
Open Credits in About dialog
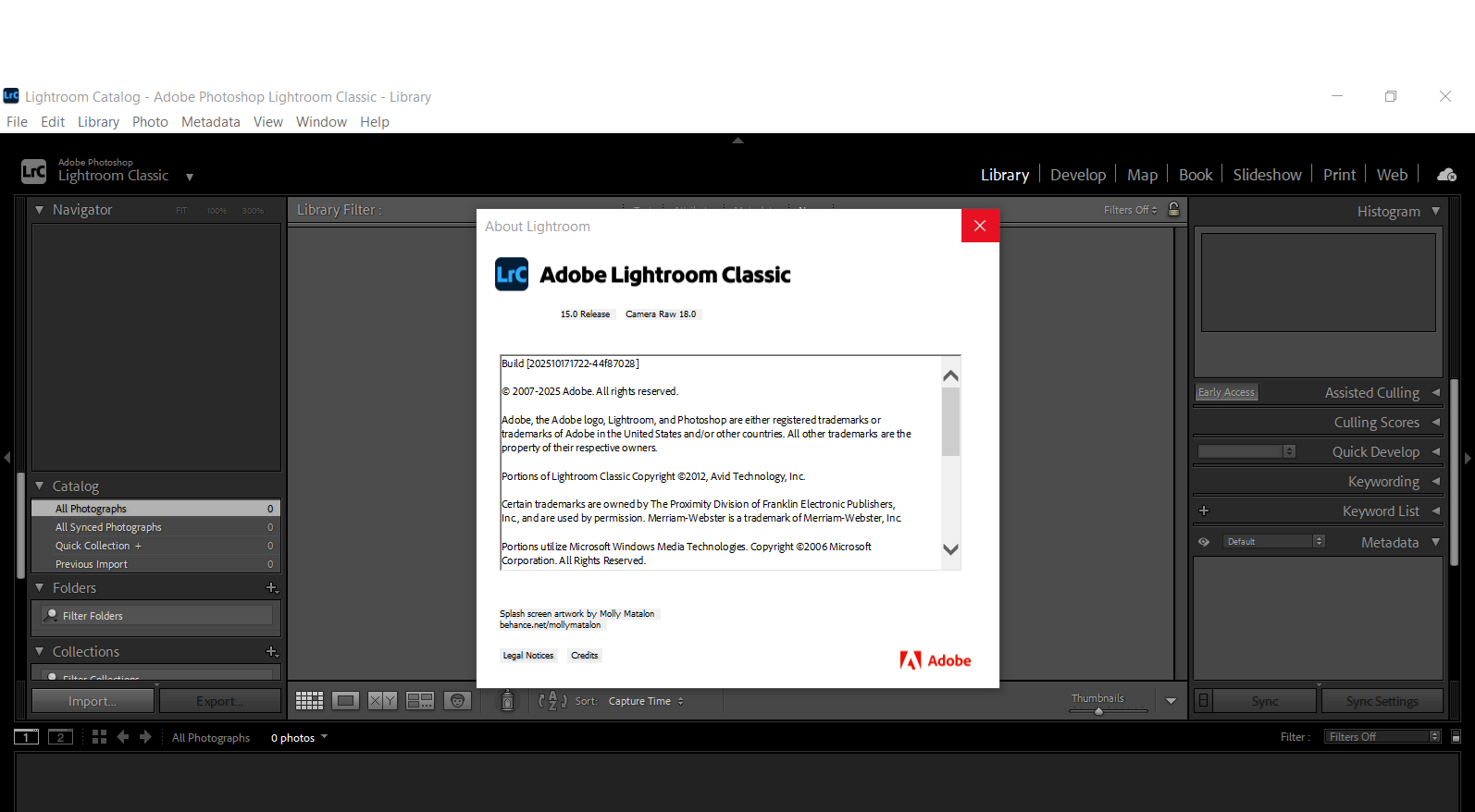click(x=585, y=656)
